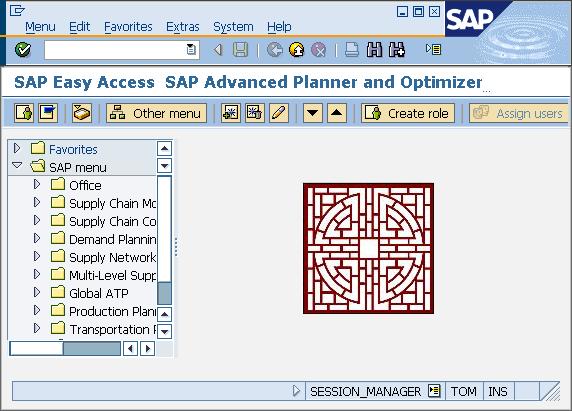Click the Create role button
The width and height of the screenshot is (572, 411).
[408, 113]
